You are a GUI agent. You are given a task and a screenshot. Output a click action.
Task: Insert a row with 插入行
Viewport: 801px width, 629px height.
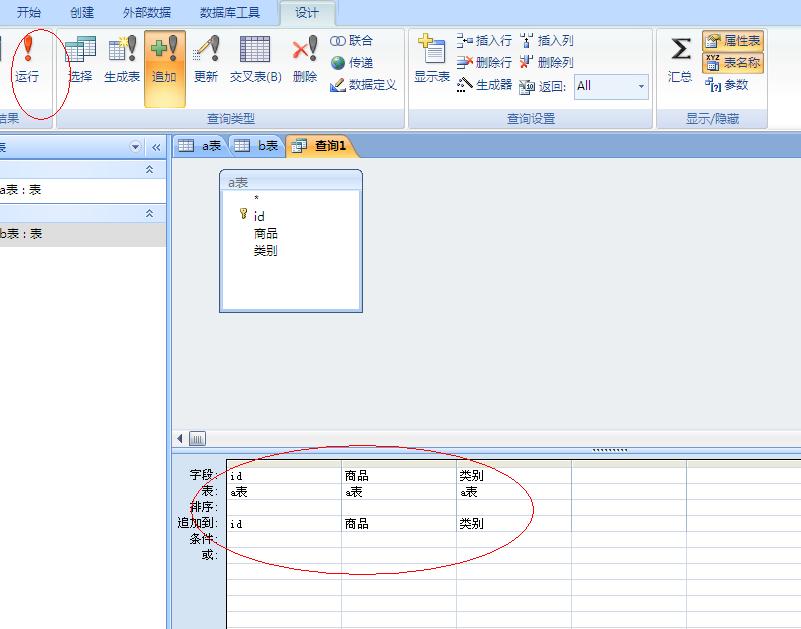coord(484,40)
